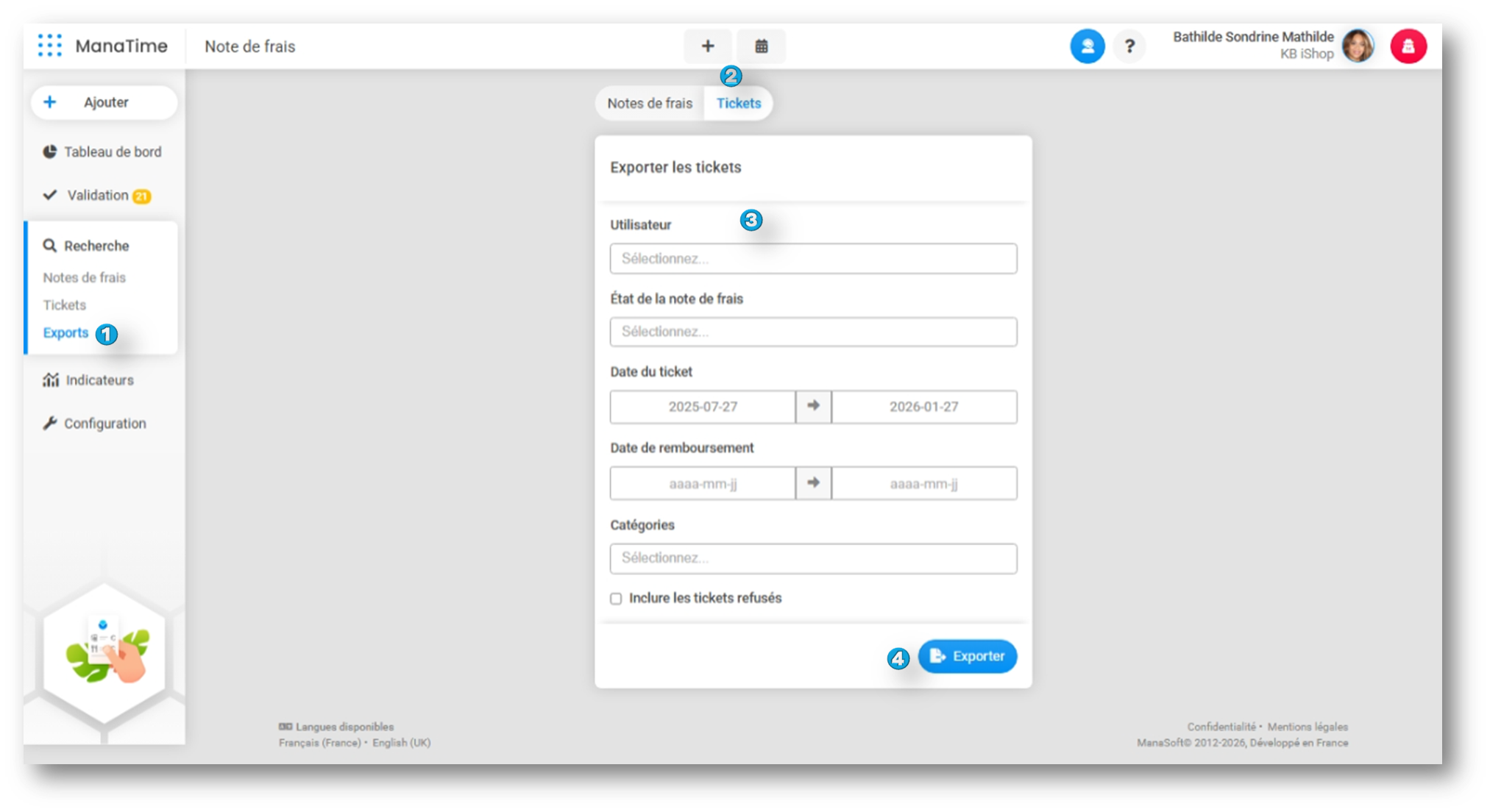Open the Catégories dropdown
1490x812 pixels.
[813, 558]
